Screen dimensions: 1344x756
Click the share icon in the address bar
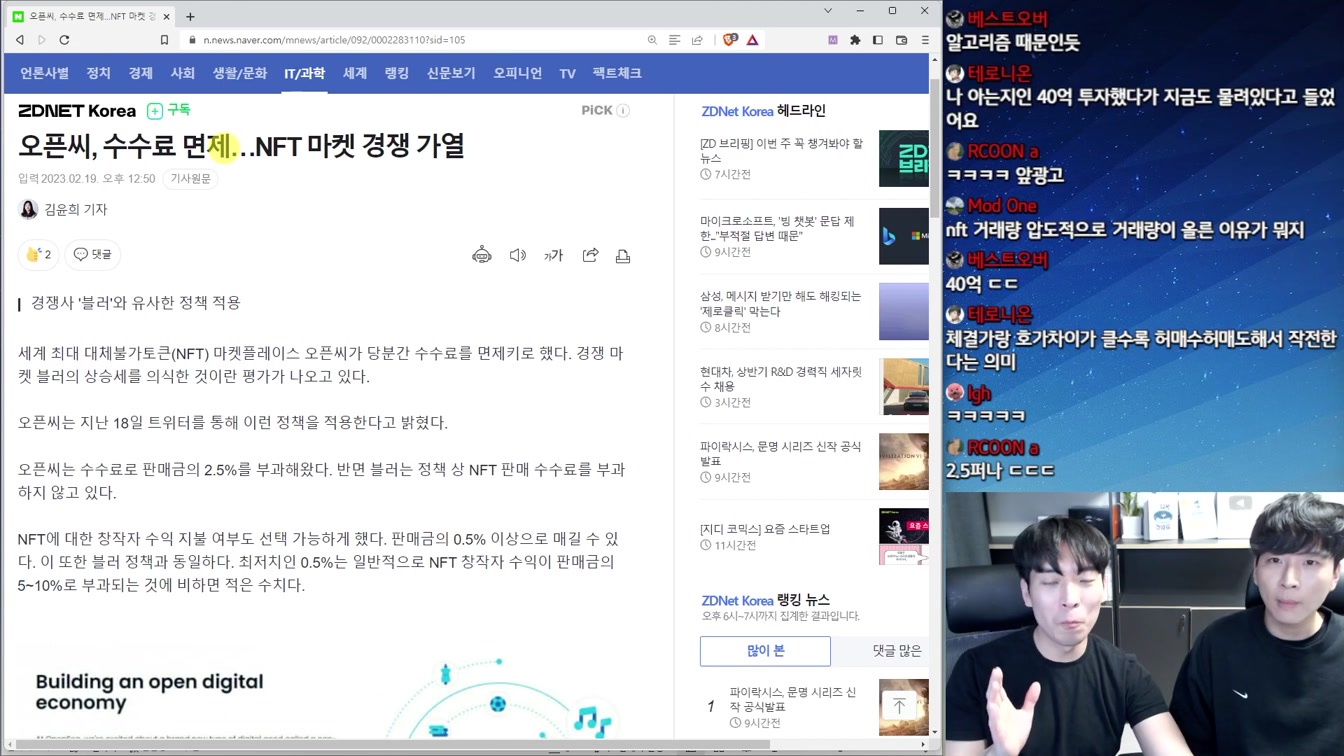click(x=697, y=40)
